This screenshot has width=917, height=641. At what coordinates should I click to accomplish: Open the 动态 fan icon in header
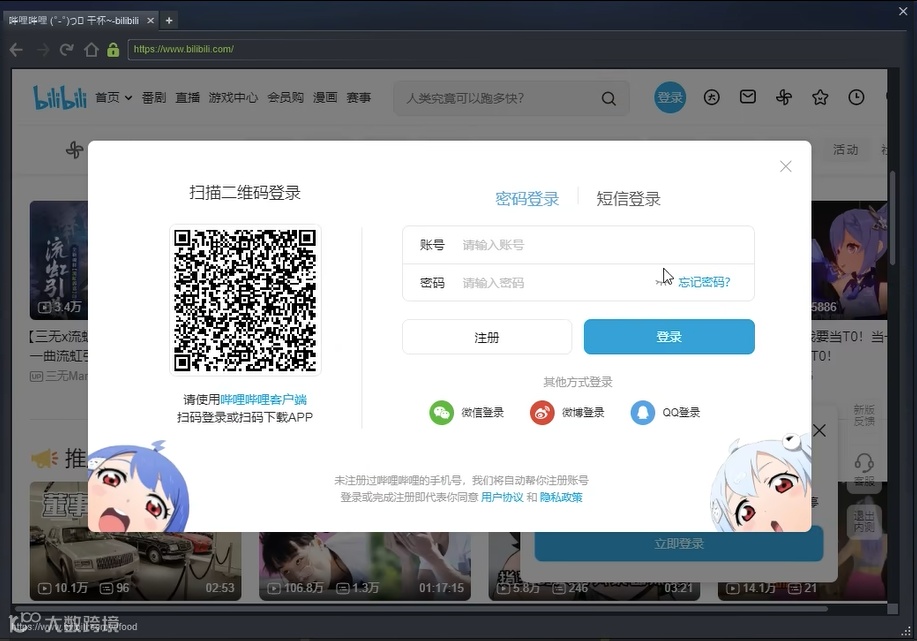pos(784,98)
